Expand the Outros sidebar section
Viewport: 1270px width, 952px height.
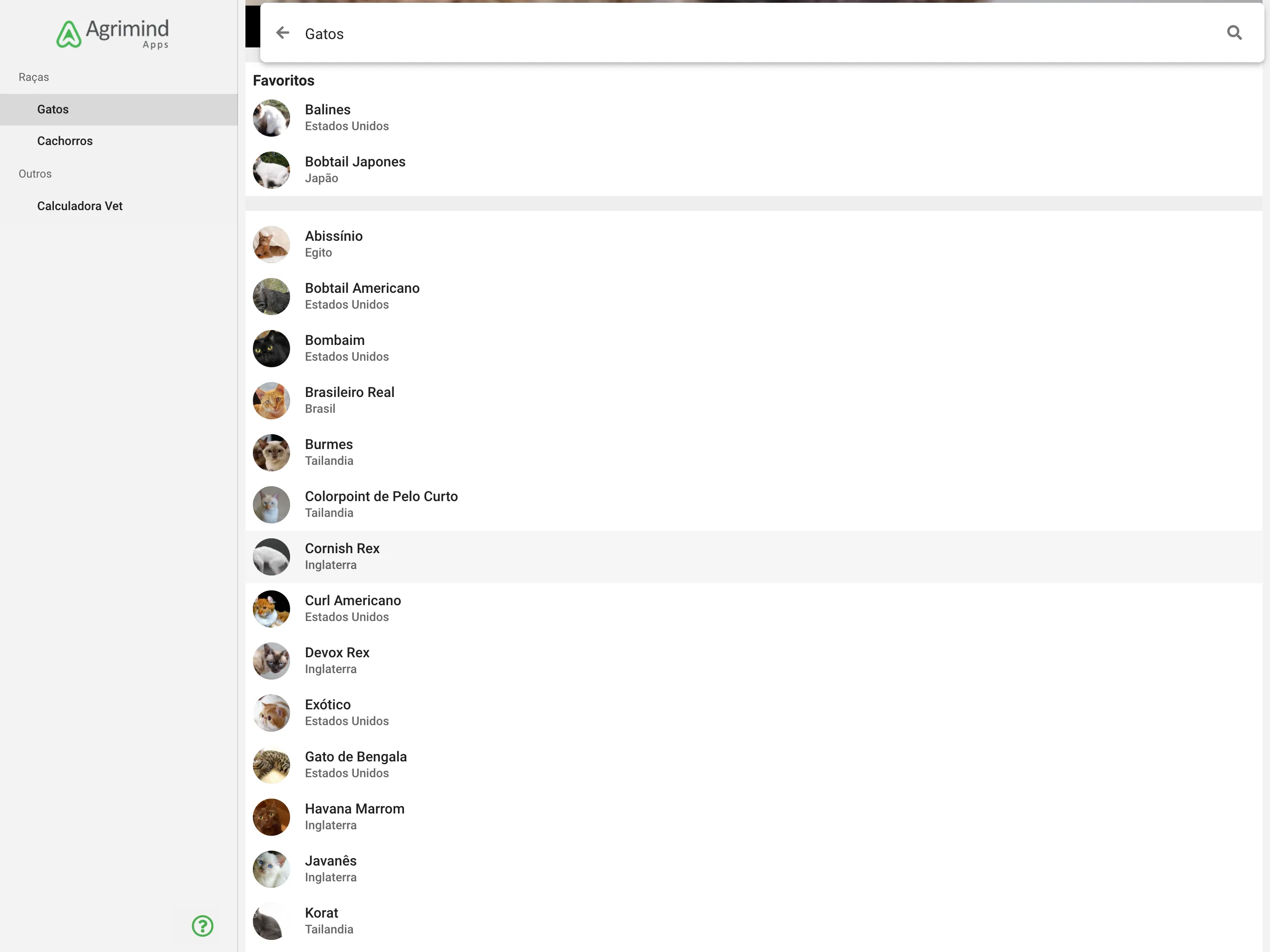35,173
